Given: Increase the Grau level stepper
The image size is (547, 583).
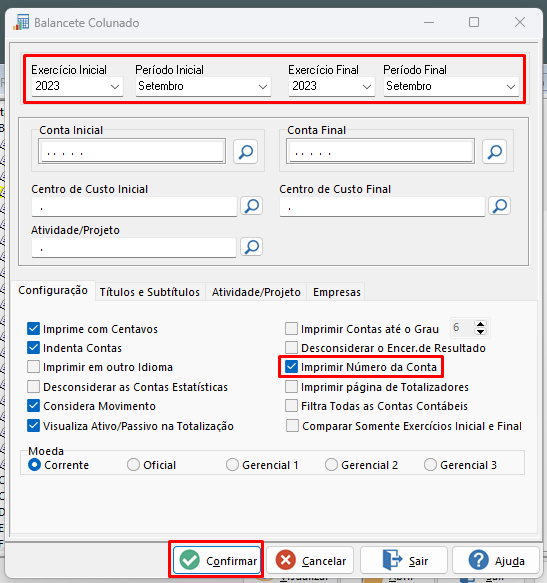Looking at the screenshot, I should click(480, 324).
